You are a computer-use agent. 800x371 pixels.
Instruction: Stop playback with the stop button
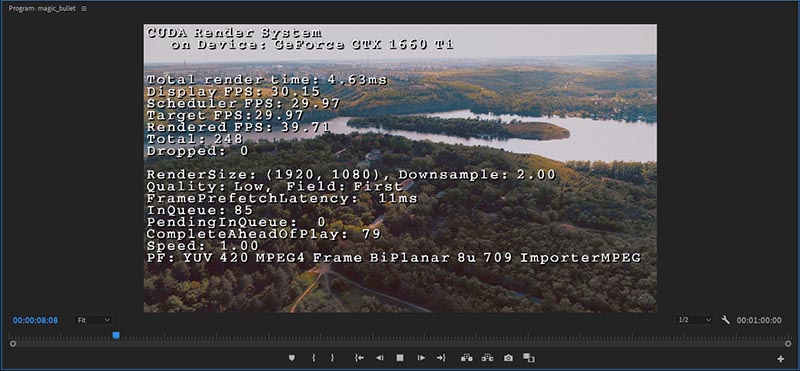[400, 358]
